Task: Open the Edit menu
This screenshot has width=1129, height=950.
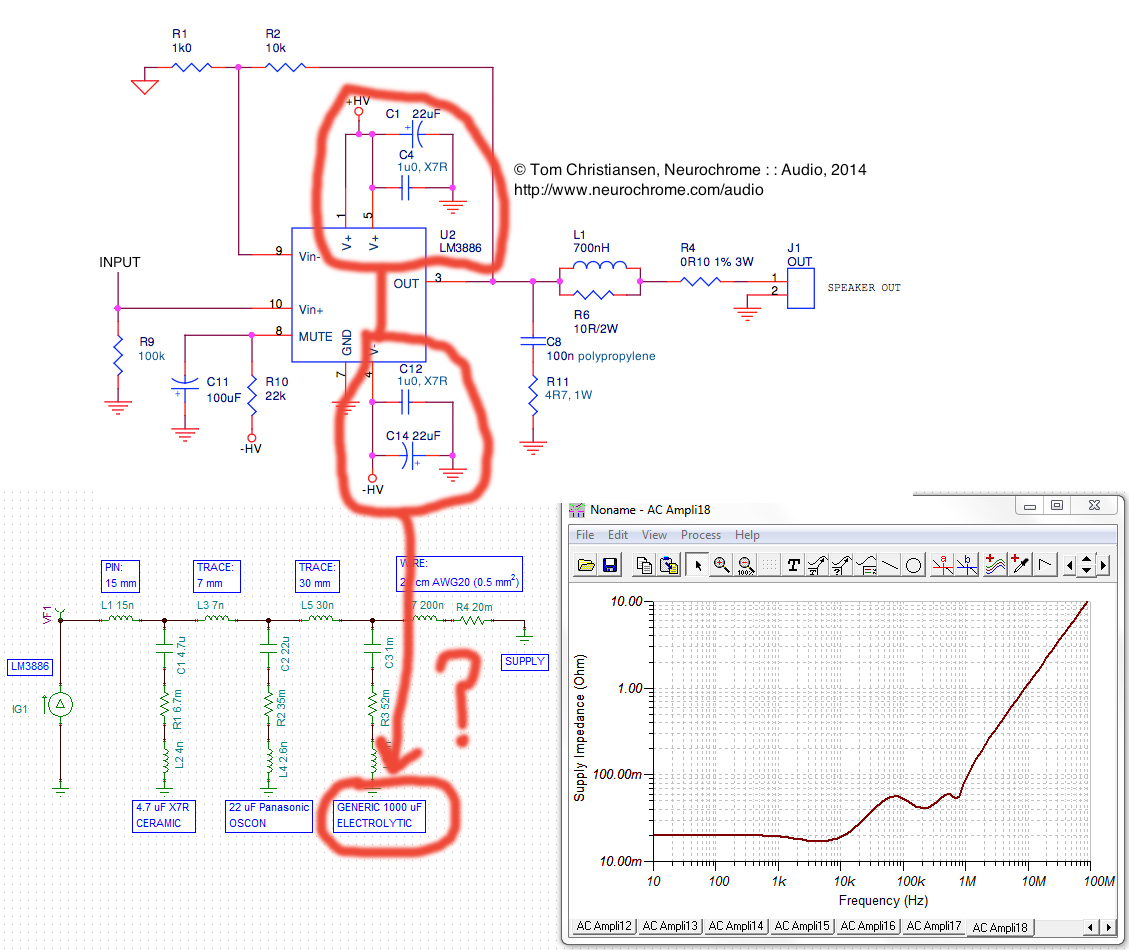Action: pos(618,535)
